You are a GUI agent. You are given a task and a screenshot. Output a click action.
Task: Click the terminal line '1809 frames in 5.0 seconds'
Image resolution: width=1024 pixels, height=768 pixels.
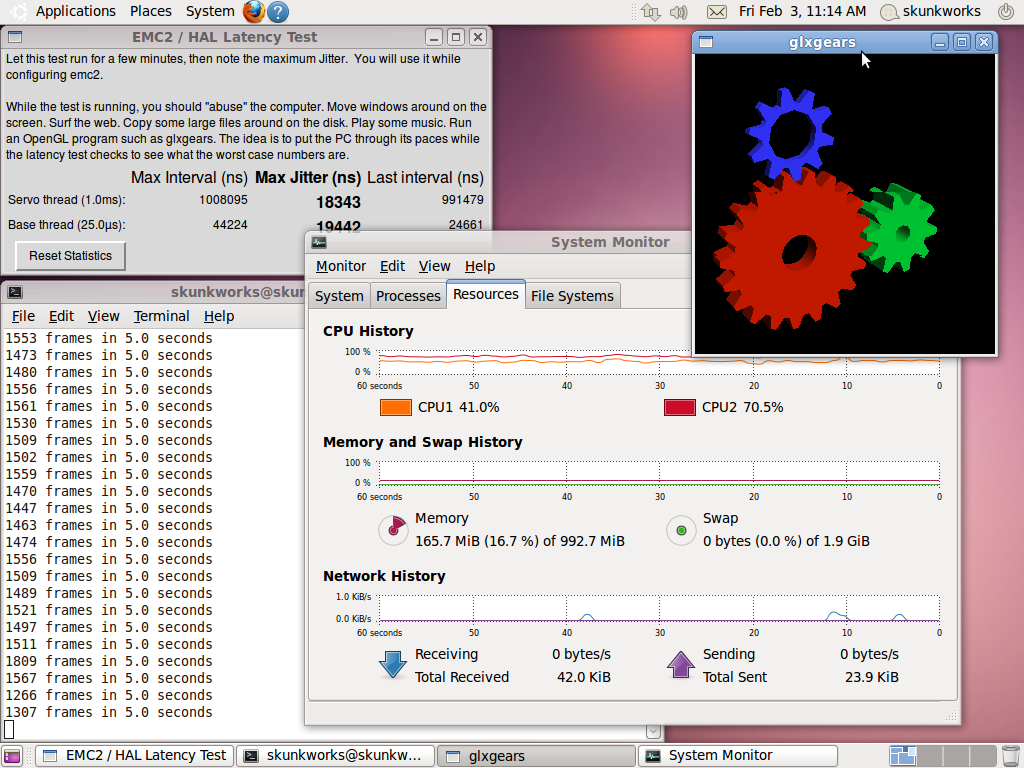(109, 662)
